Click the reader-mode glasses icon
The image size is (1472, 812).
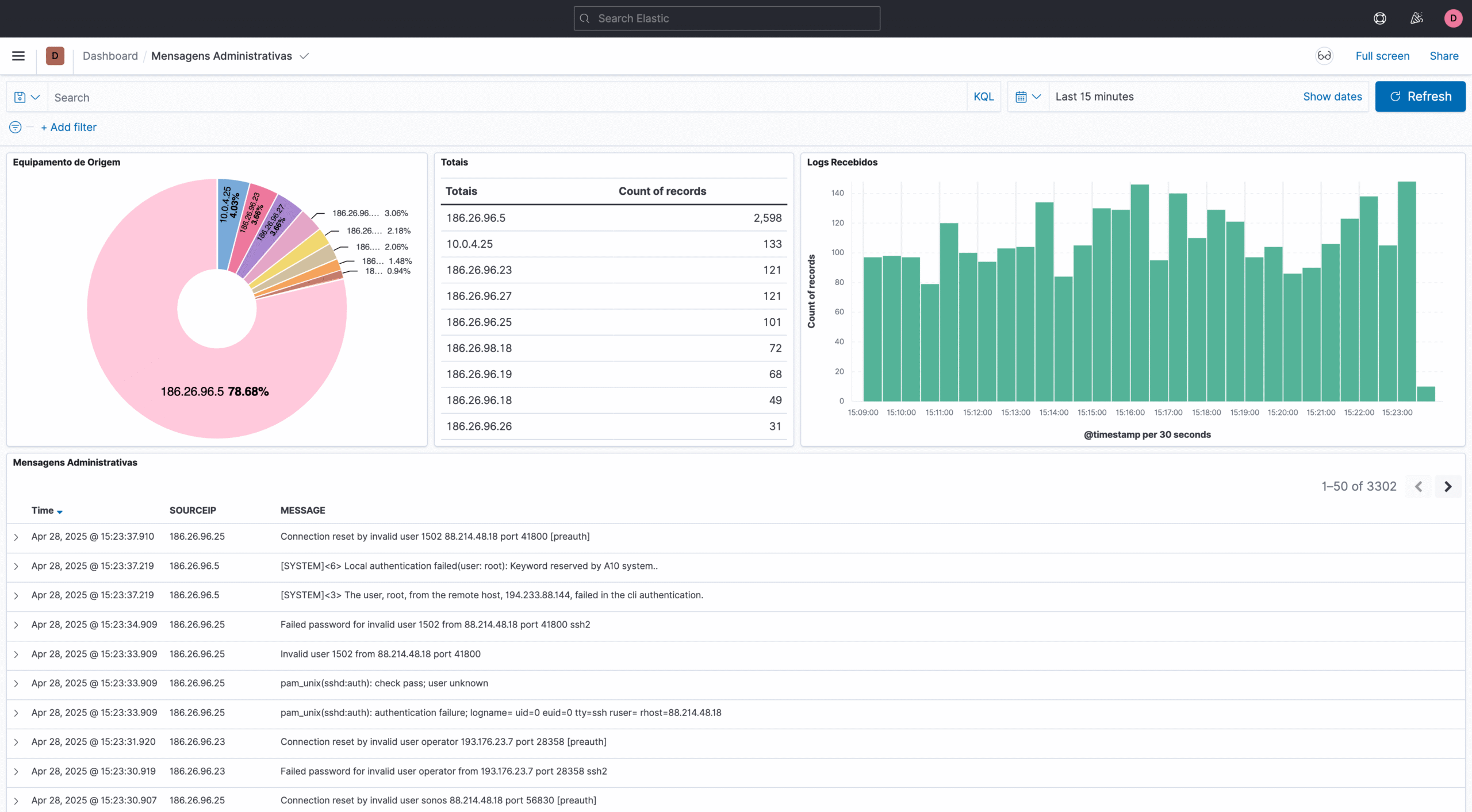click(x=1324, y=56)
